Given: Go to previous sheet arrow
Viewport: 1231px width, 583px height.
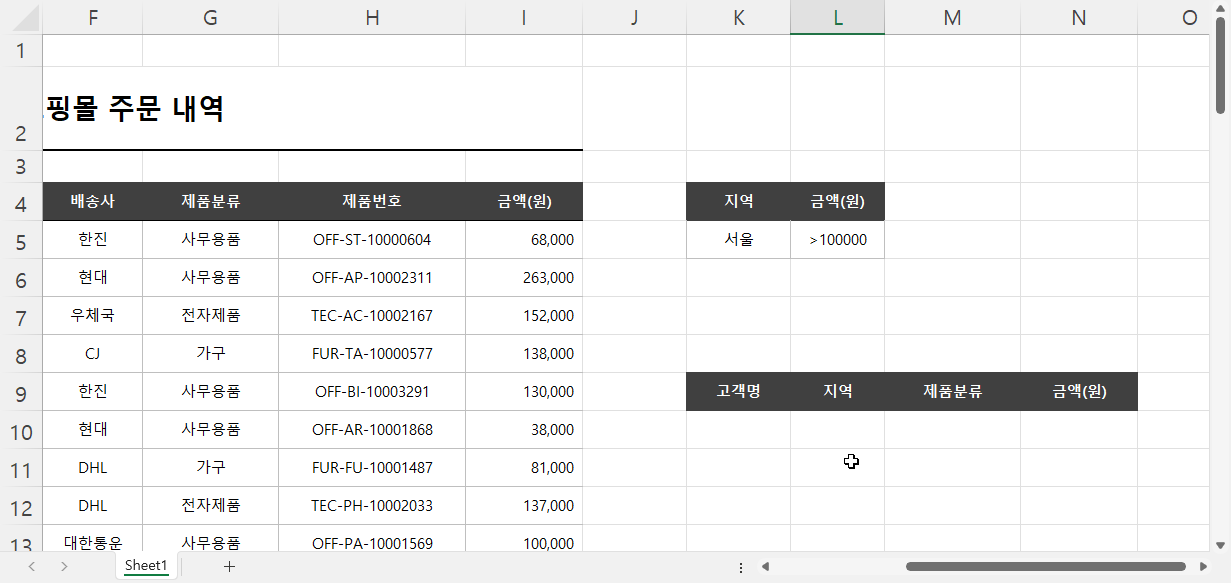Looking at the screenshot, I should click(32, 566).
